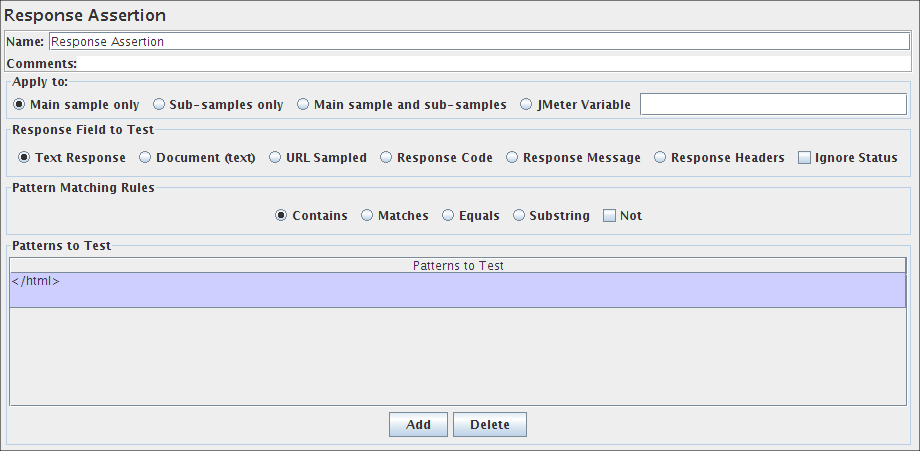Viewport: 920px width, 451px height.
Task: Choose Matches pattern rule
Action: click(x=367, y=215)
